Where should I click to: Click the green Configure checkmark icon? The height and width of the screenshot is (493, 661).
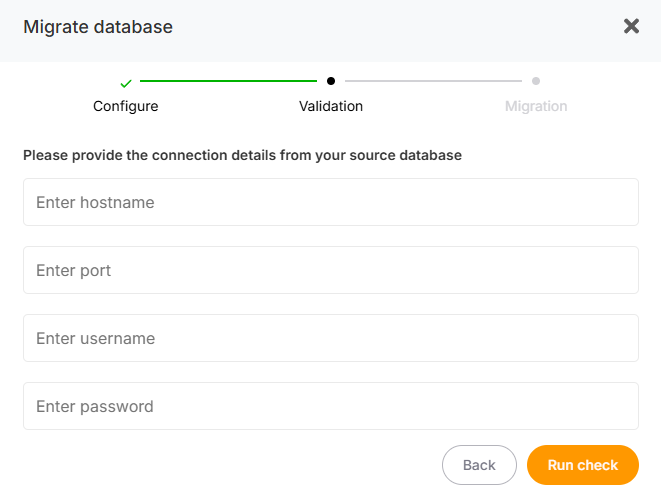tap(126, 83)
